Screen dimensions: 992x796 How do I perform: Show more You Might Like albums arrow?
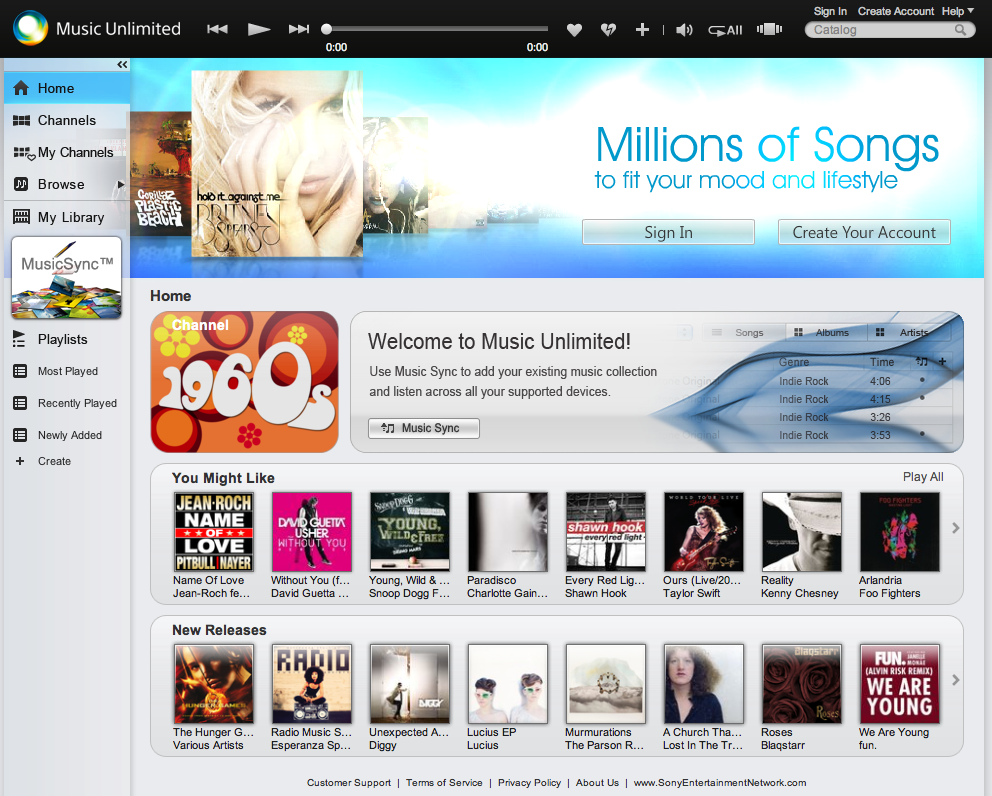click(x=956, y=528)
